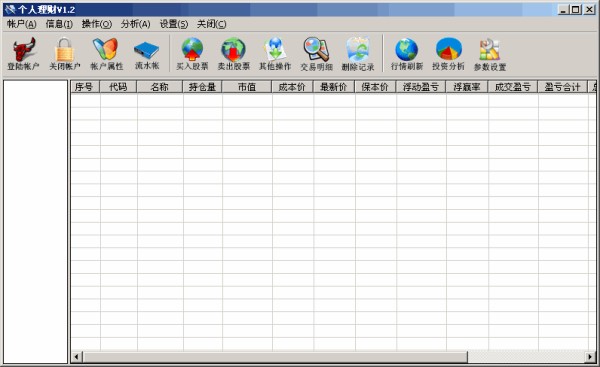Viewport: 600px width, 367px height.
Task: Click the 登陆帐户 bull icon
Action: pos(24,54)
